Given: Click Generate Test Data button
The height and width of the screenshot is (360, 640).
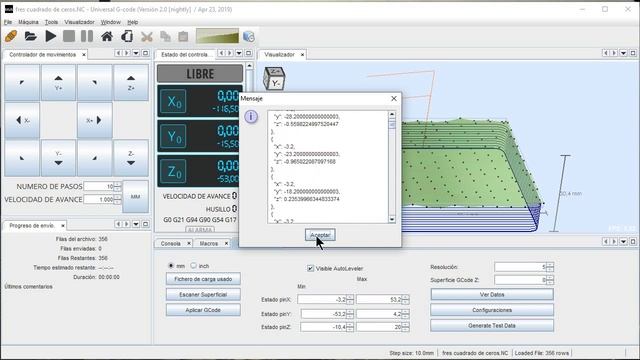Looking at the screenshot, I should click(492, 326).
